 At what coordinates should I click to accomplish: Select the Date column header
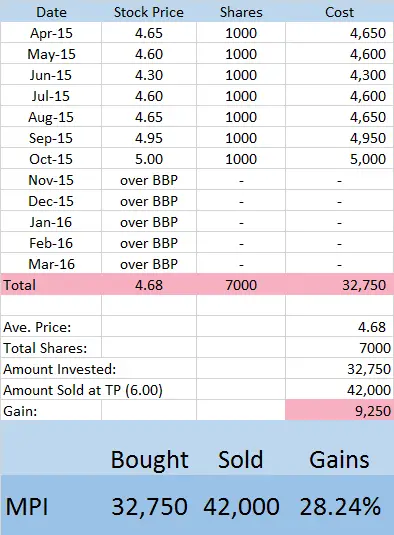[51, 12]
